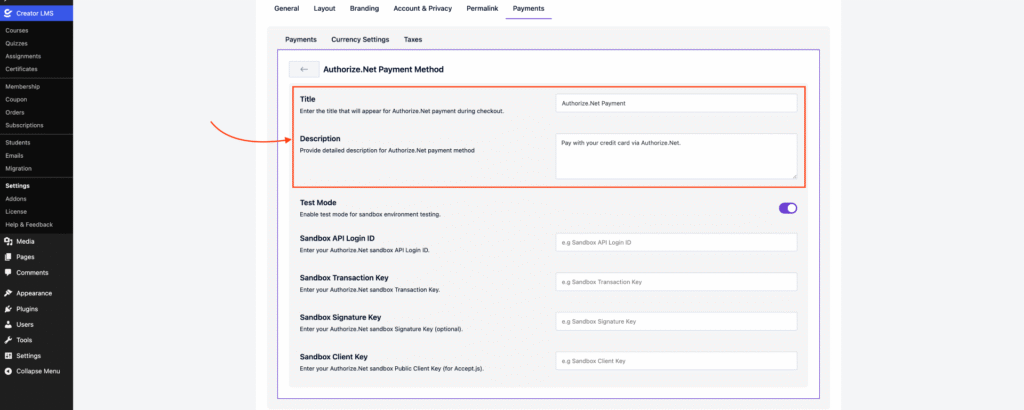Open Certificates in the sidebar
1024x410 pixels.
point(22,69)
